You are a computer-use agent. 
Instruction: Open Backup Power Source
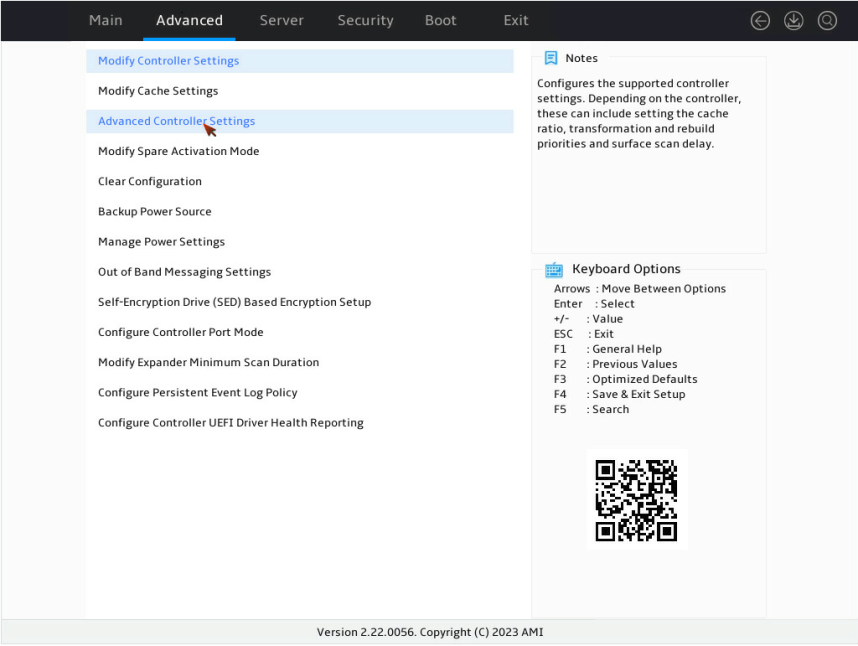300,211
